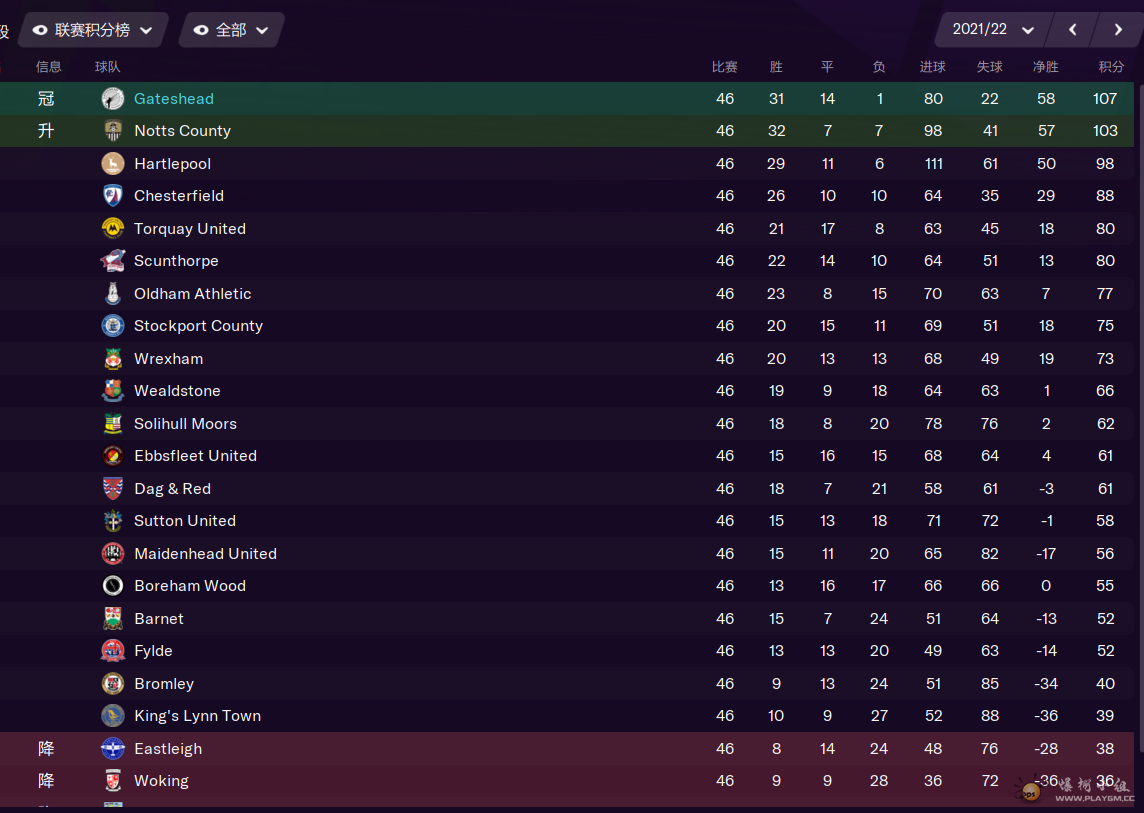Click the Wrexham club crest icon
1144x813 pixels.
coord(113,359)
